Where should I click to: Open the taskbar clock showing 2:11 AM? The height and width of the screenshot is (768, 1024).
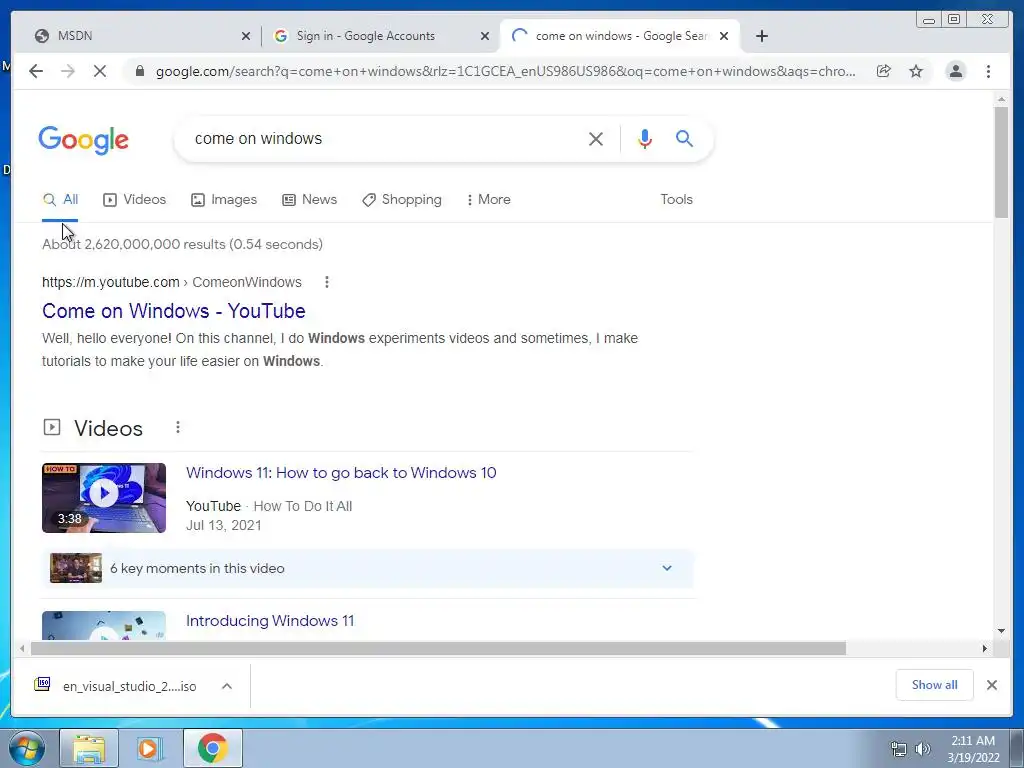[973, 749]
